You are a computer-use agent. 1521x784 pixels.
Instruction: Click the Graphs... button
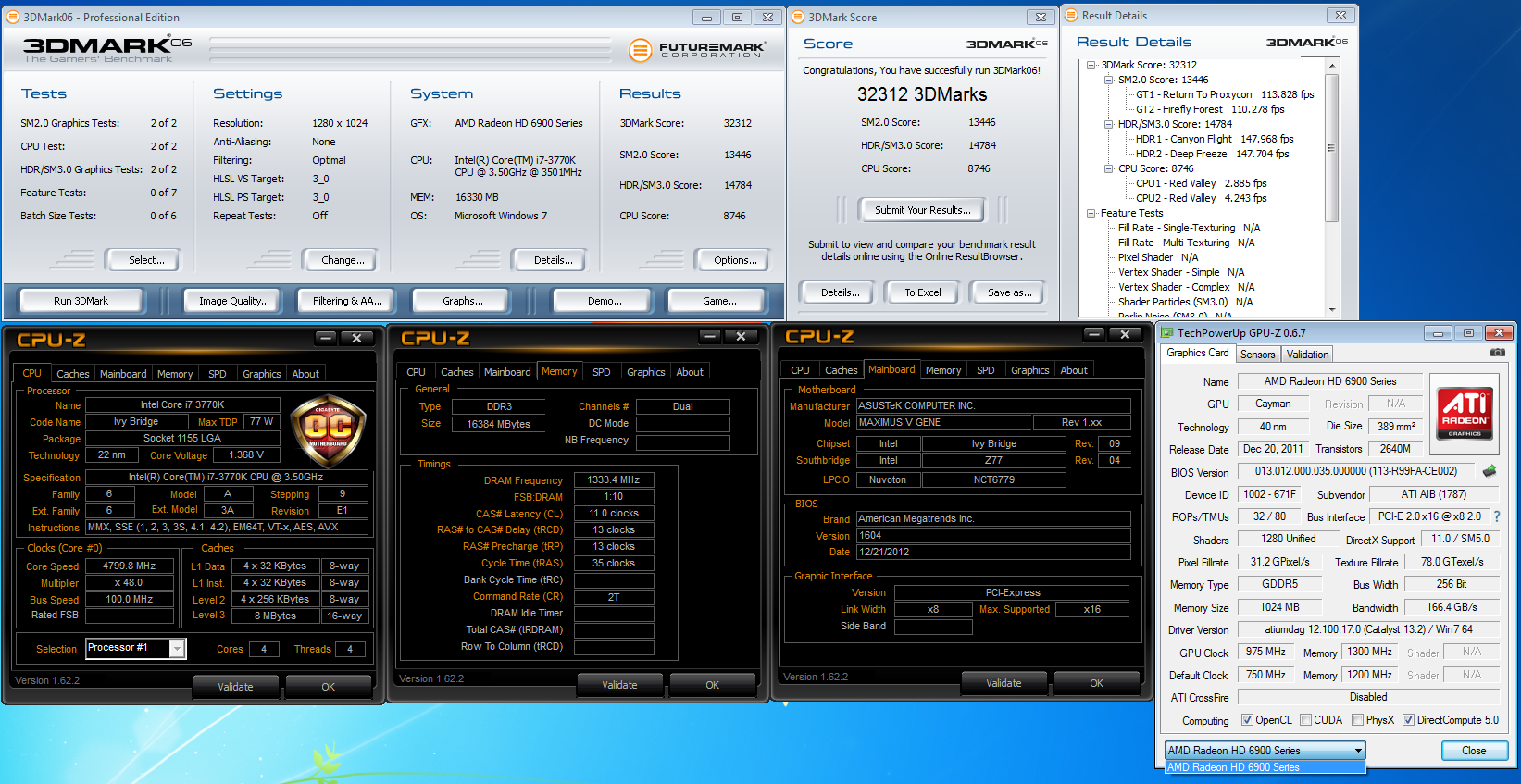[x=463, y=301]
